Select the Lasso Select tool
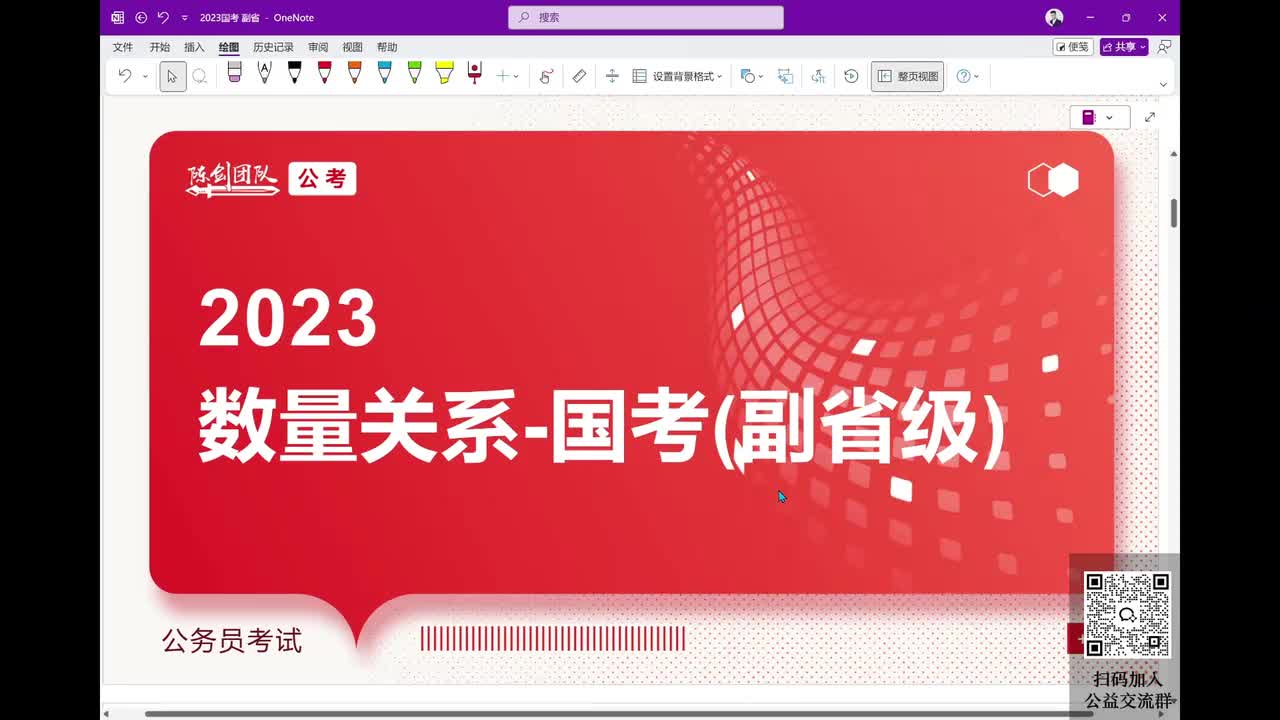The image size is (1280, 720). (x=200, y=76)
